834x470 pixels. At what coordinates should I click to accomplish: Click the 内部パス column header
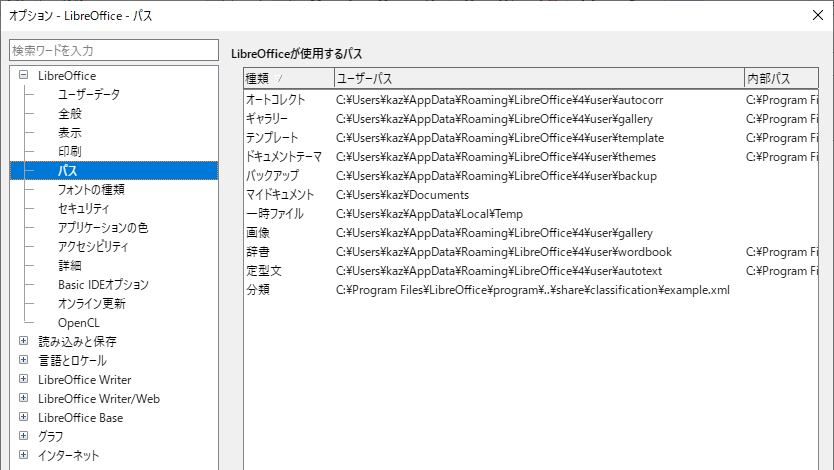pyautogui.click(x=780, y=78)
